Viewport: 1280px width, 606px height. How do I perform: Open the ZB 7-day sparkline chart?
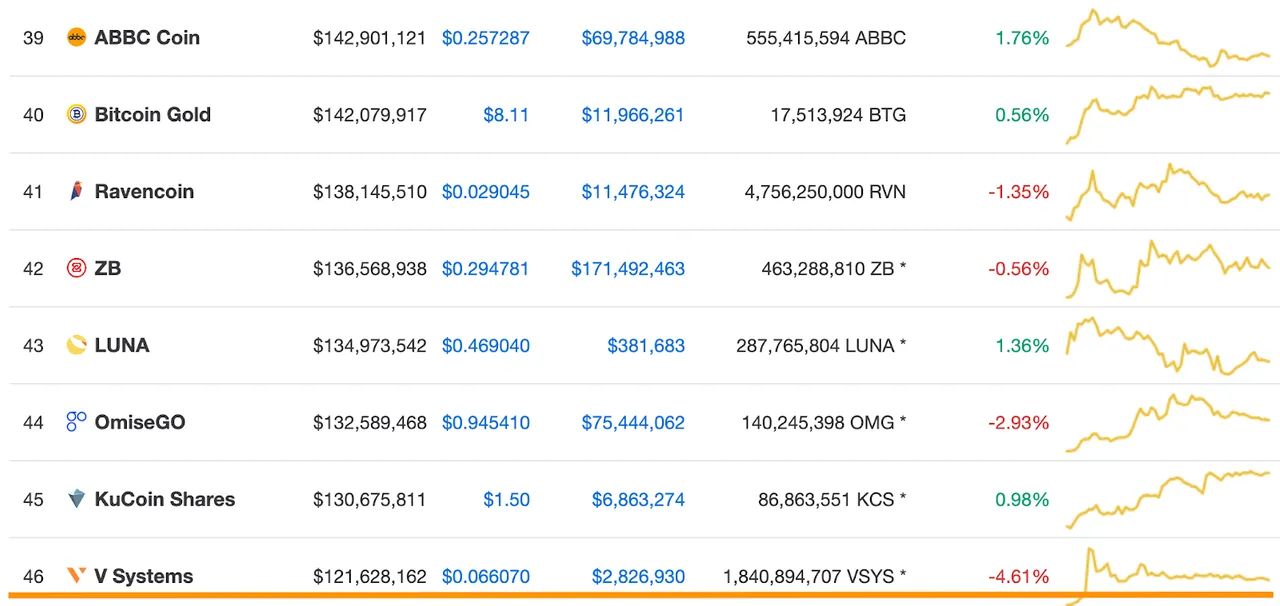coord(1168,269)
